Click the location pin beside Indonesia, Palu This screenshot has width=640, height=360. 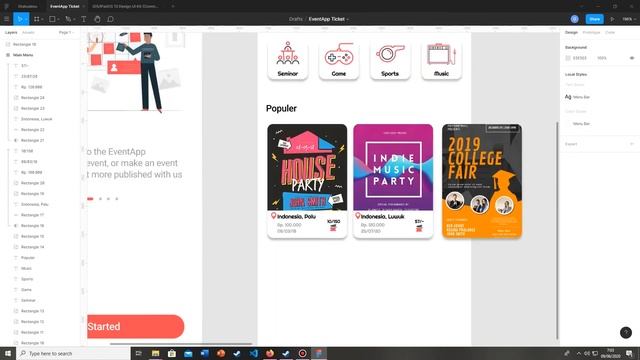pyautogui.click(x=273, y=216)
